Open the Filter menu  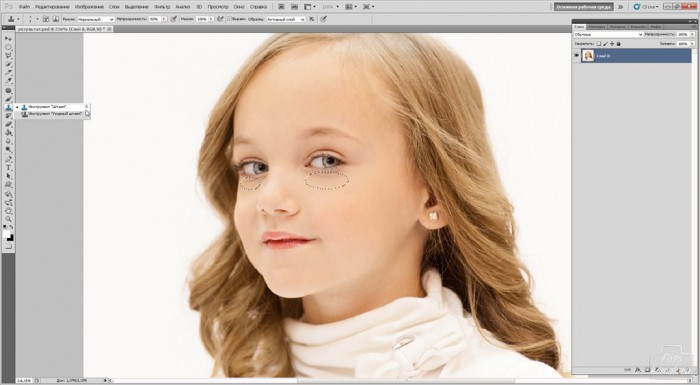pyautogui.click(x=162, y=7)
